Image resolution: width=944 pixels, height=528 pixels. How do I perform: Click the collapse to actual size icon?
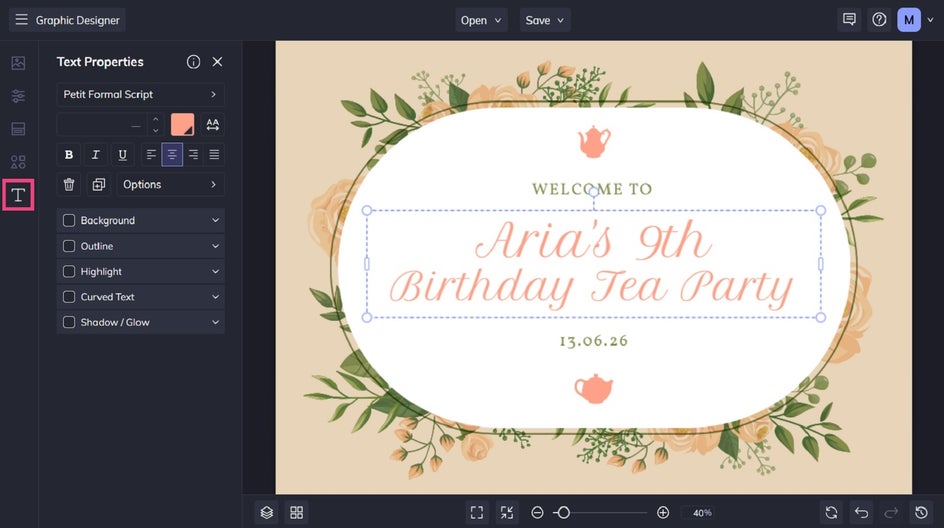507,512
